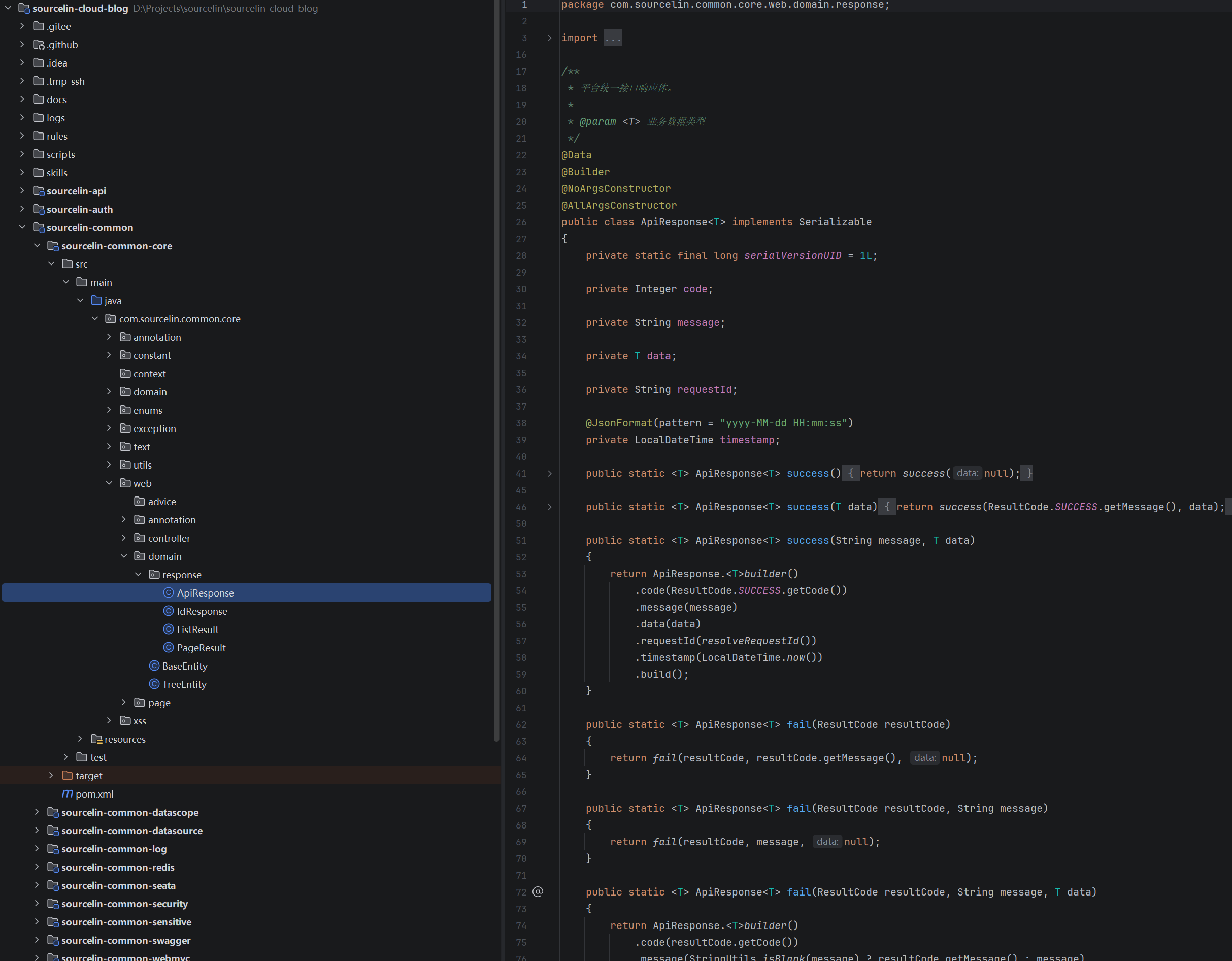Click serialVersionUID field on line 28
The image size is (1232, 961).
(792, 256)
